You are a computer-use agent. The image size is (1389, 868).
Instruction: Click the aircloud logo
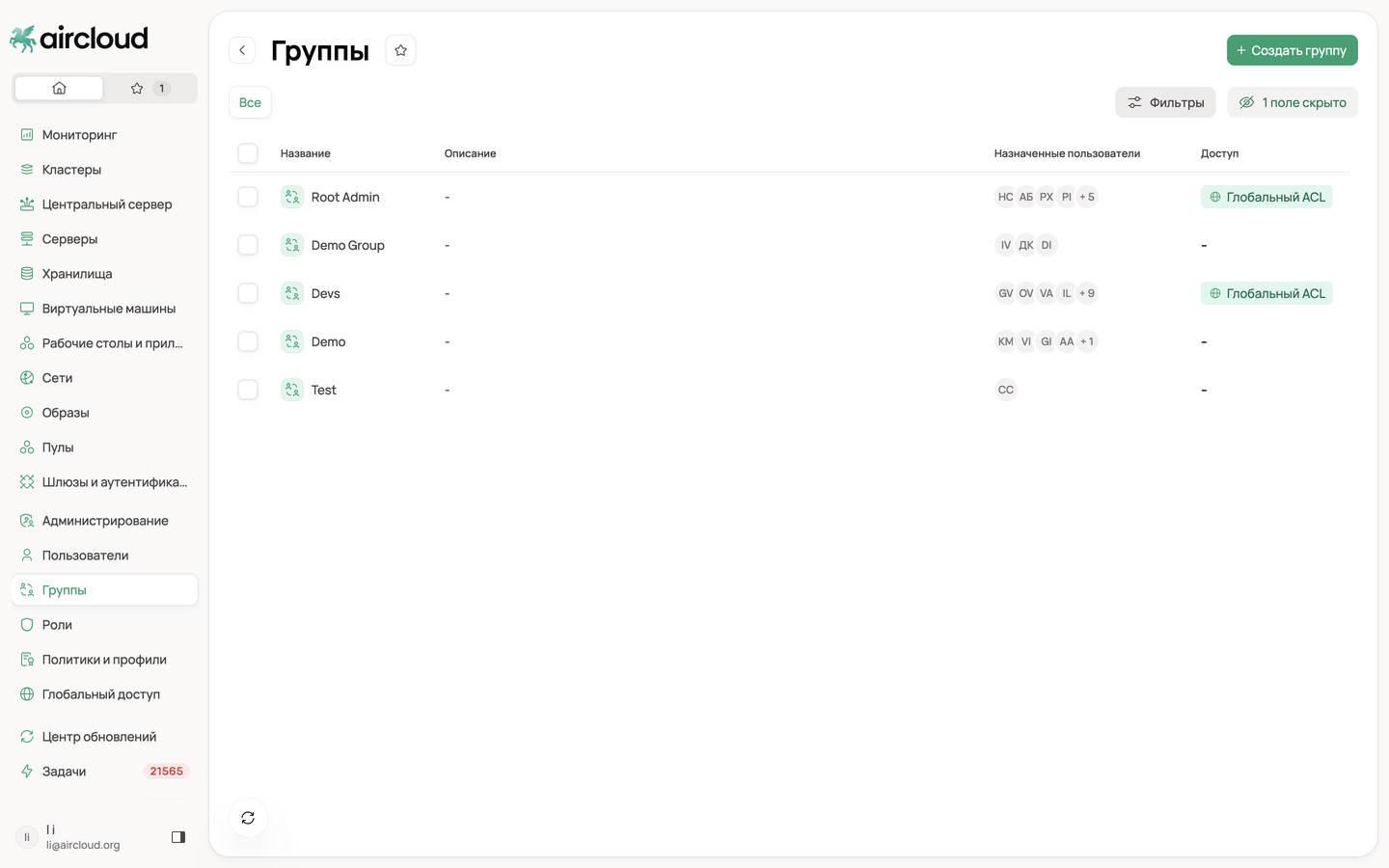[79, 39]
